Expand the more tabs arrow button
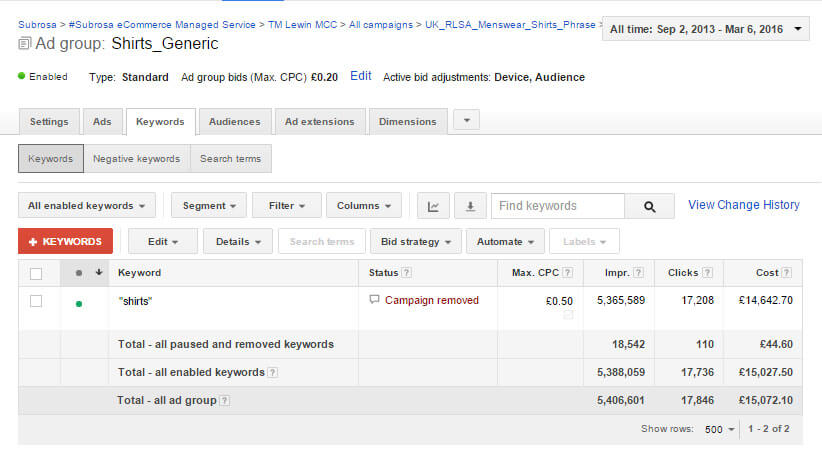 467,121
